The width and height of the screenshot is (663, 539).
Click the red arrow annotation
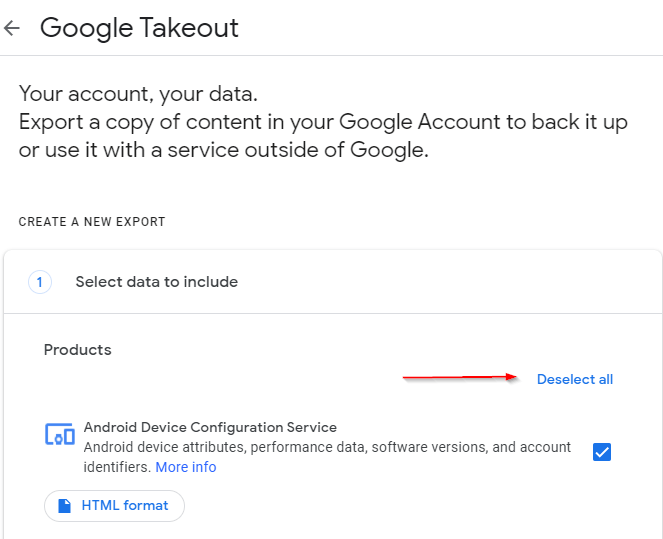[x=459, y=377]
